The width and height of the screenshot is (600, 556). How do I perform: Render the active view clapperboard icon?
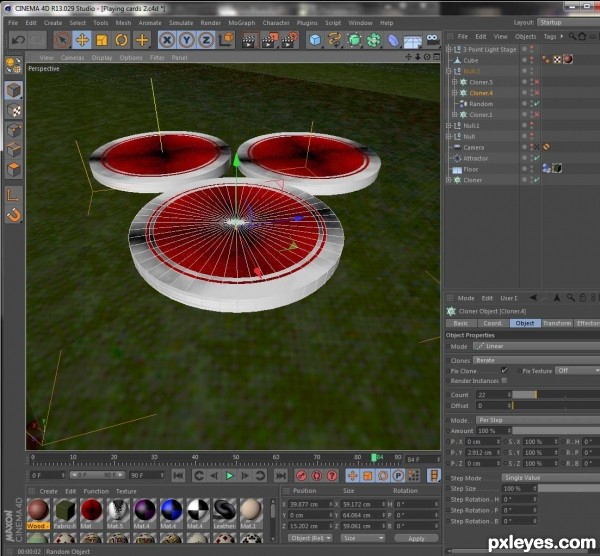coord(249,40)
